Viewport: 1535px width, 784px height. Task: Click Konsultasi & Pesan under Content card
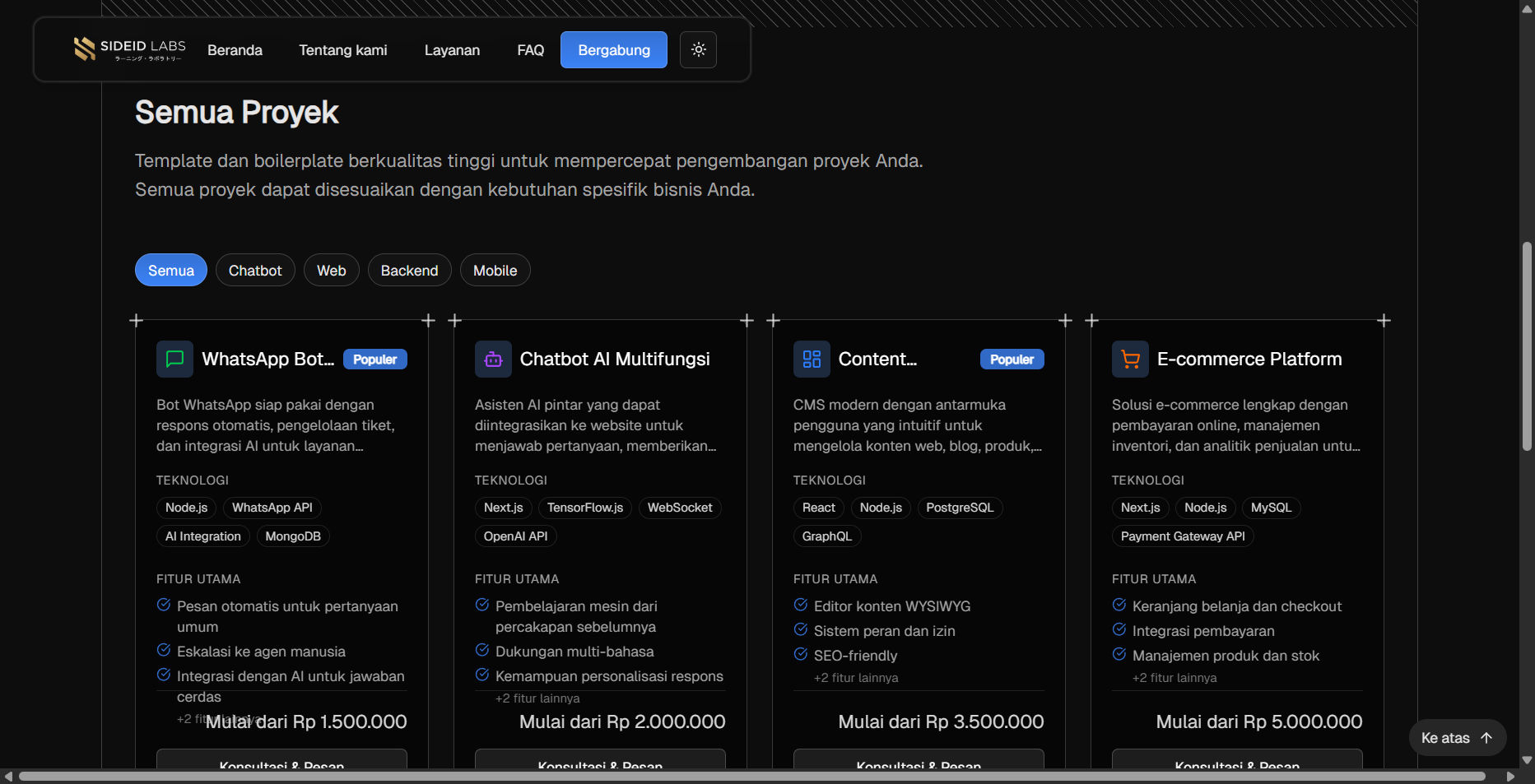[919, 759]
